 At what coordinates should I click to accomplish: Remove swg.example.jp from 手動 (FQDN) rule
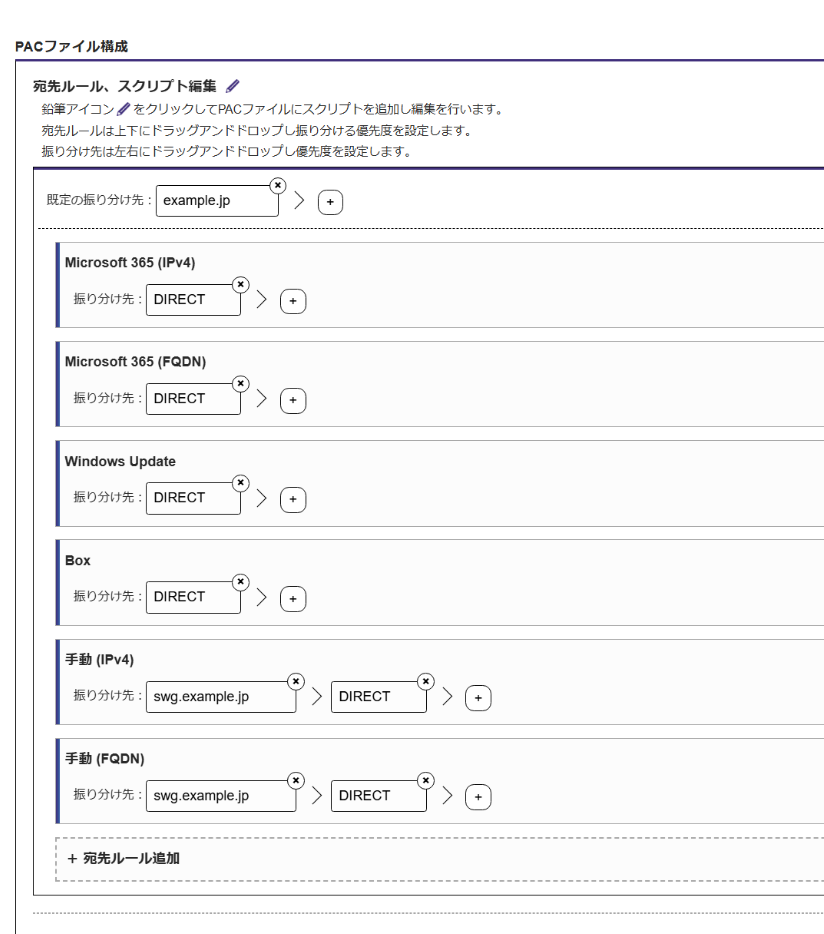(x=296, y=779)
